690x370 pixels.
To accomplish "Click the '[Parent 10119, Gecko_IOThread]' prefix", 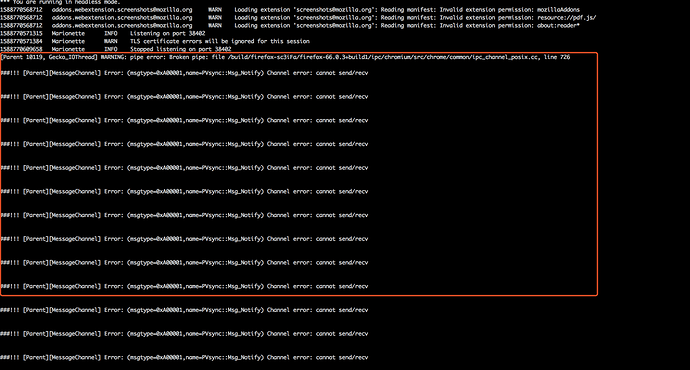I will coord(49,57).
